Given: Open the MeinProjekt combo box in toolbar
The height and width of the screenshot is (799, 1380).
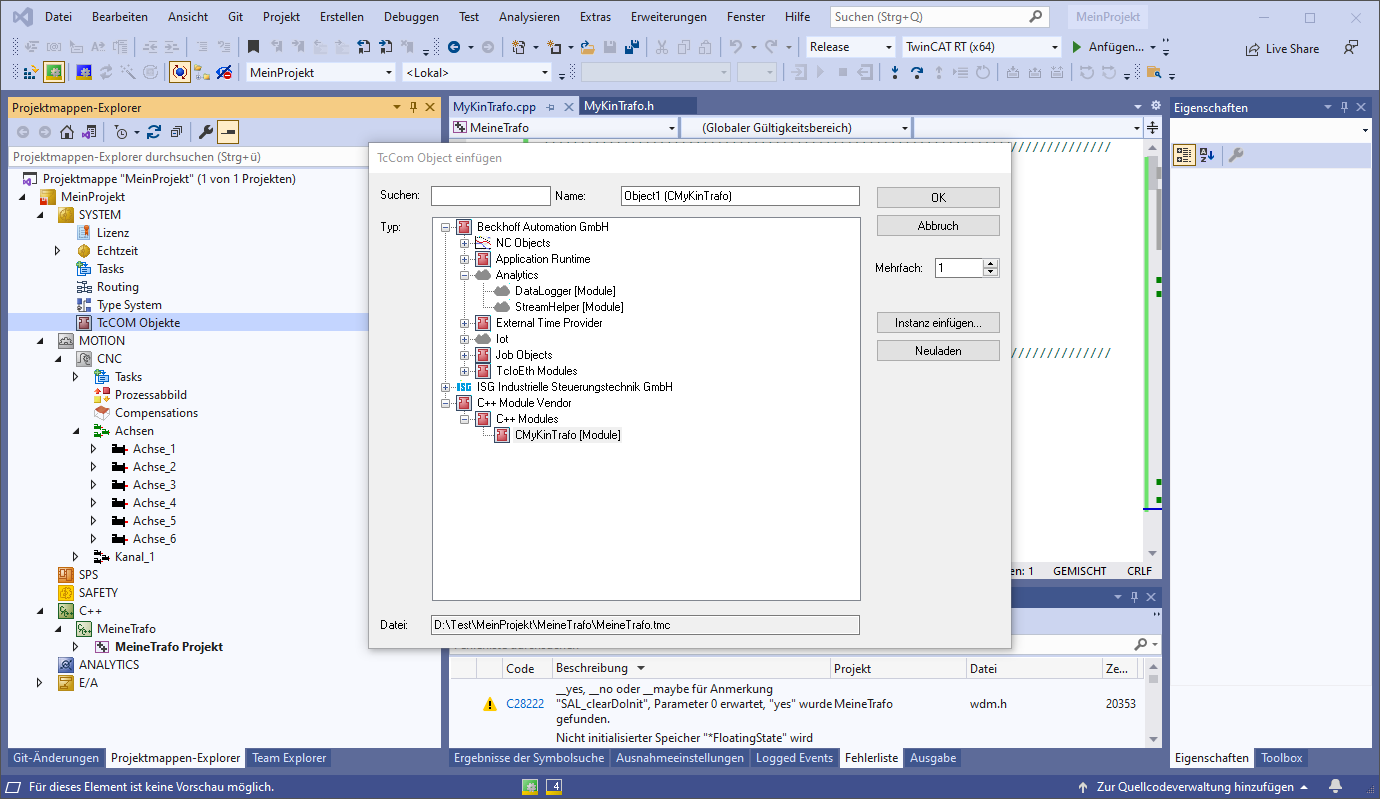Looking at the screenshot, I should (321, 73).
